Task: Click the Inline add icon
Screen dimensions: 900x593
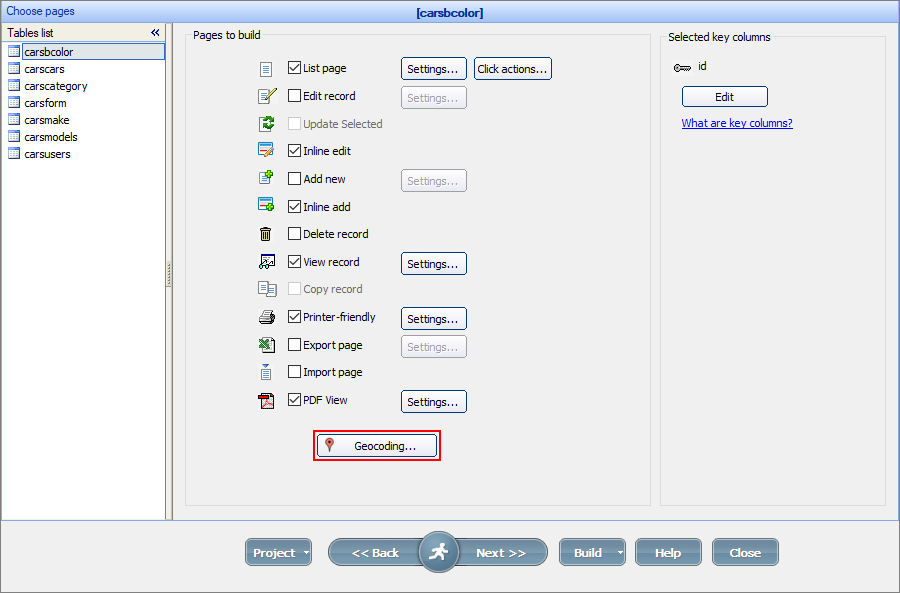Action: click(x=266, y=206)
